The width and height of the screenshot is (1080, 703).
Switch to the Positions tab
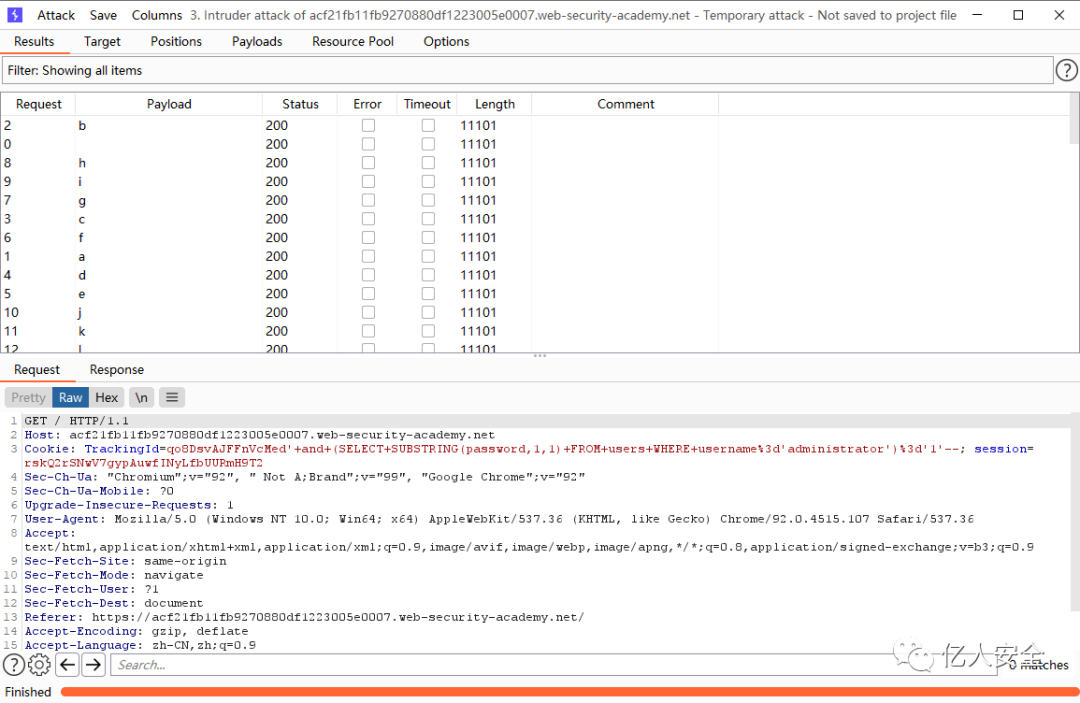click(176, 41)
